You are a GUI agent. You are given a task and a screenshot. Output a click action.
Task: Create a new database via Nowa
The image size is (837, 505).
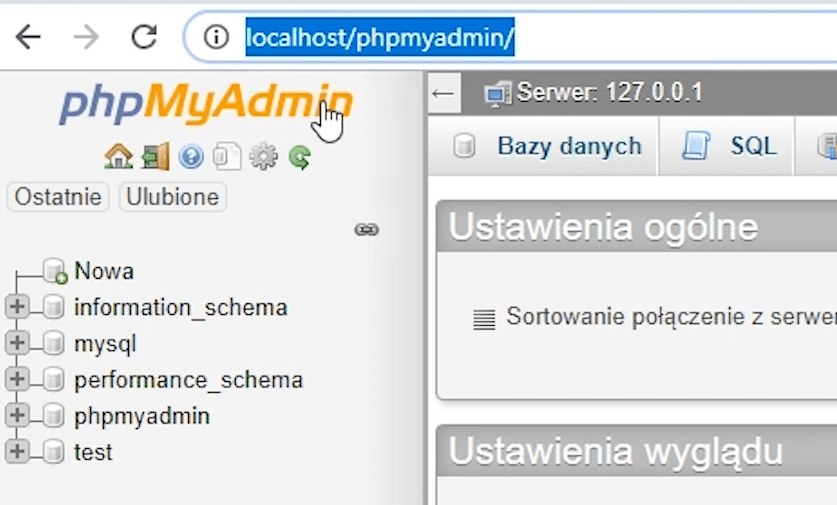point(104,271)
